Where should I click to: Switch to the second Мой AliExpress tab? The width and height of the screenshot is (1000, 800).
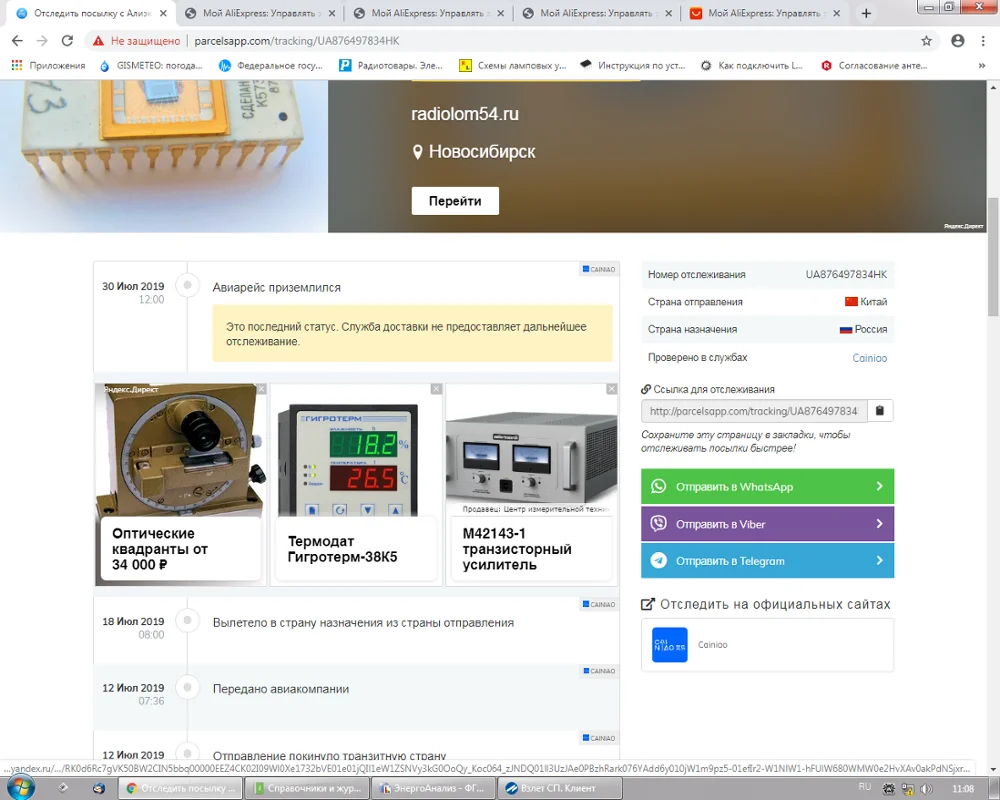pyautogui.click(x=427, y=13)
